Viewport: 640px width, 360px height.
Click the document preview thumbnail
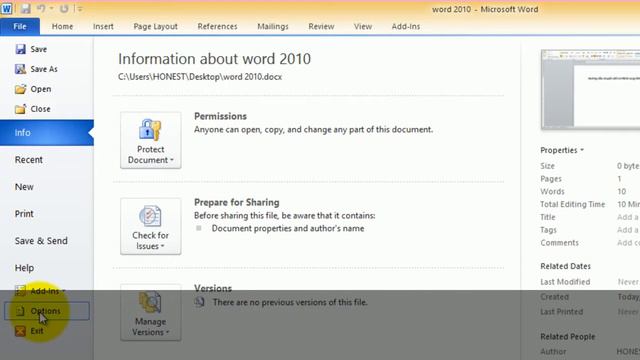(591, 89)
